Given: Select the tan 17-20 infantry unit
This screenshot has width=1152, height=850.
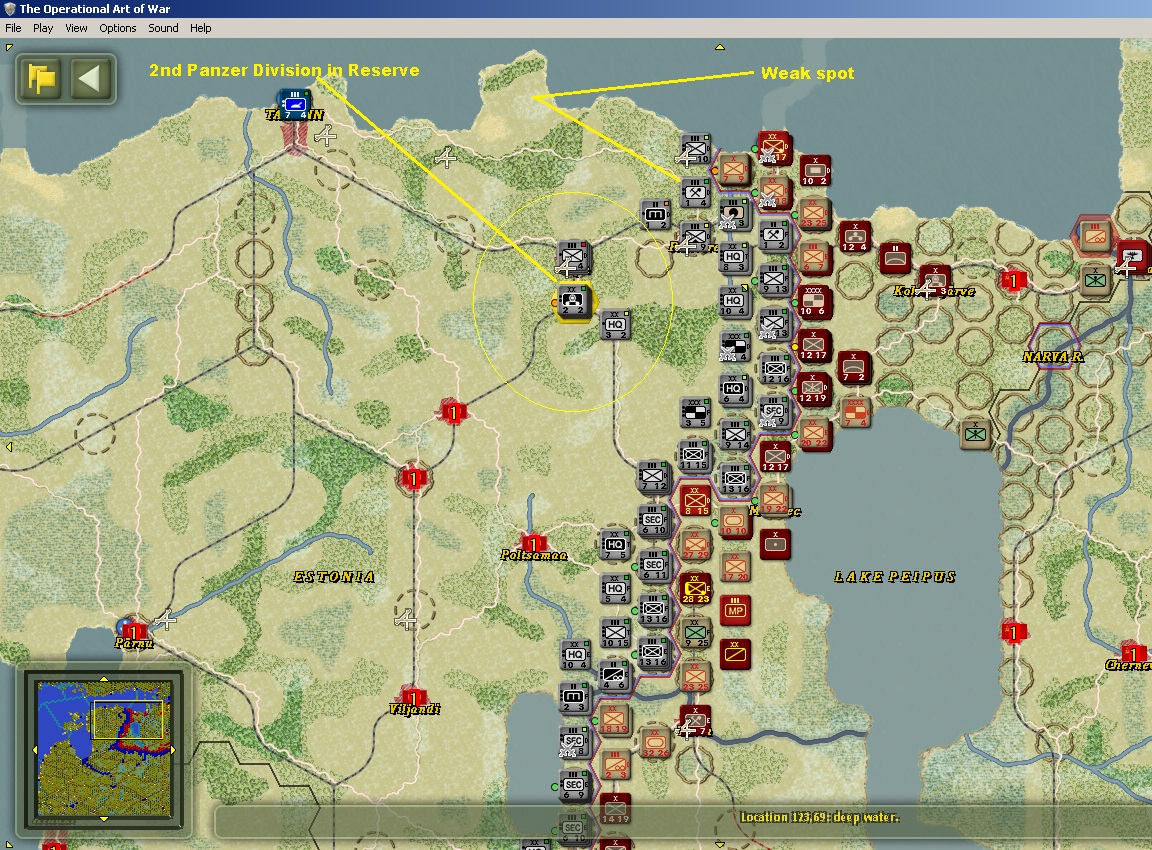Looking at the screenshot, I should [x=735, y=566].
